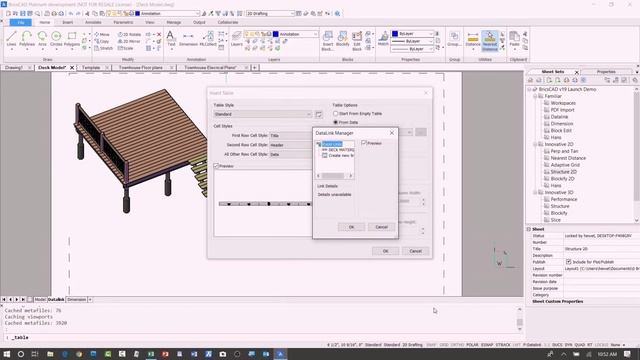The width and height of the screenshot is (640, 360).
Task: Select the Polylines tool in Draw panel
Action: click(27, 39)
